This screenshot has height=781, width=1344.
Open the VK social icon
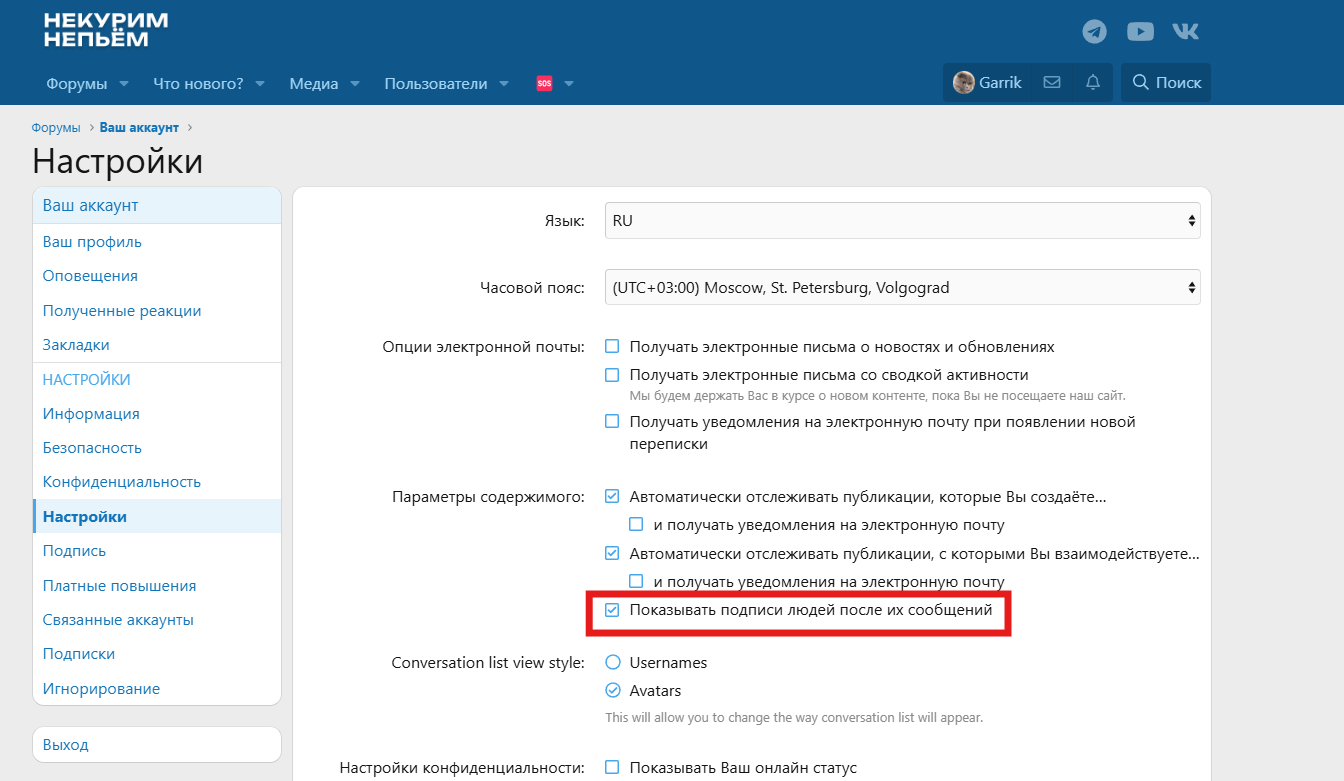1185,32
